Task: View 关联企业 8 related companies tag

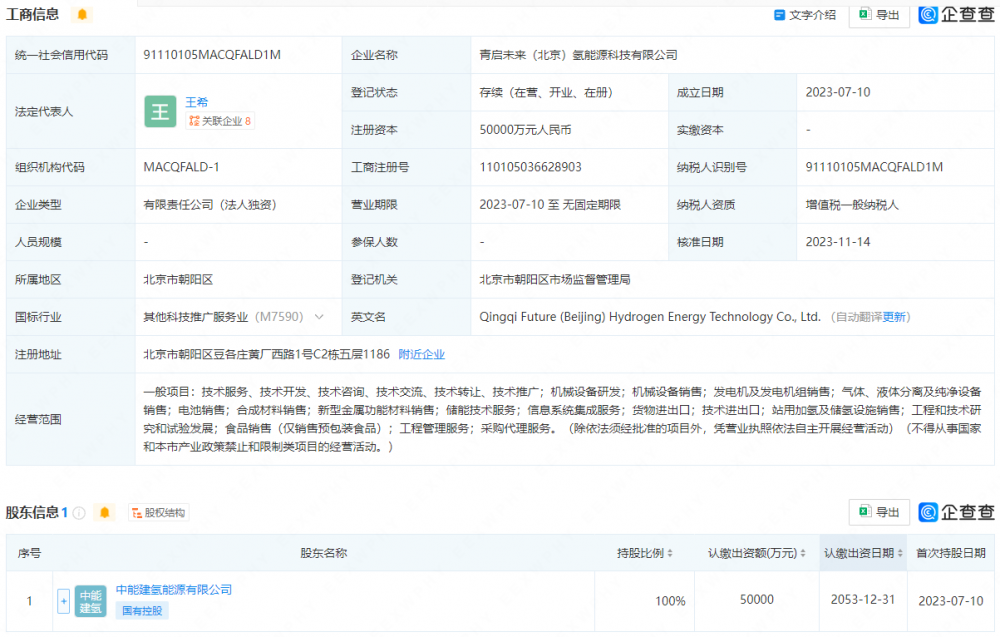Action: pos(219,121)
